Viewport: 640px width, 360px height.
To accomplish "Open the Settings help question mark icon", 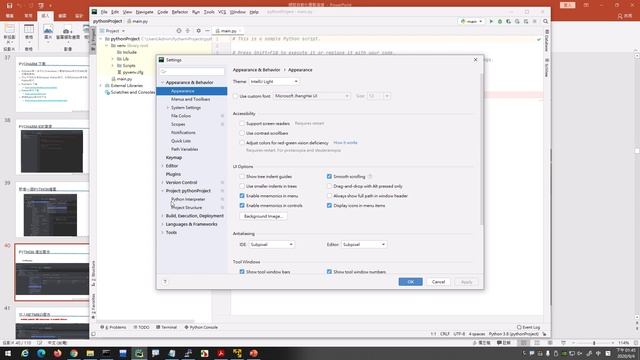I will pyautogui.click(x=165, y=282).
